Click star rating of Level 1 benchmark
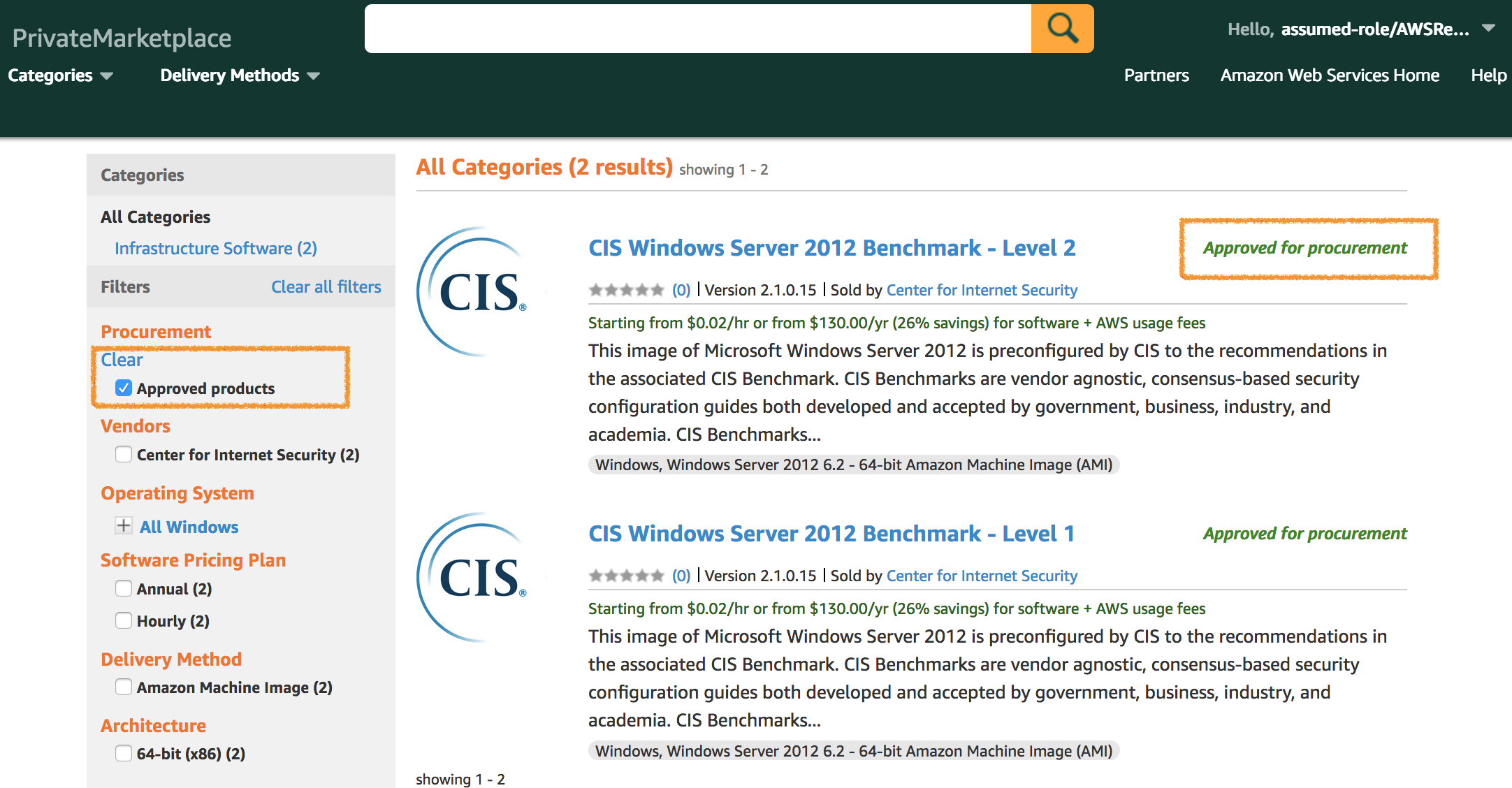Image resolution: width=1512 pixels, height=788 pixels. [625, 576]
